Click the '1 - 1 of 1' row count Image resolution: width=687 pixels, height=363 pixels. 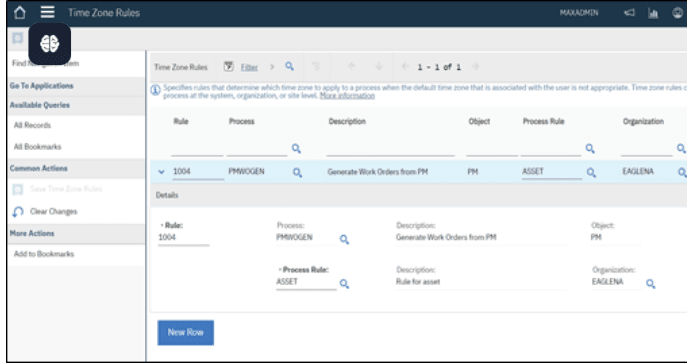pyautogui.click(x=439, y=67)
